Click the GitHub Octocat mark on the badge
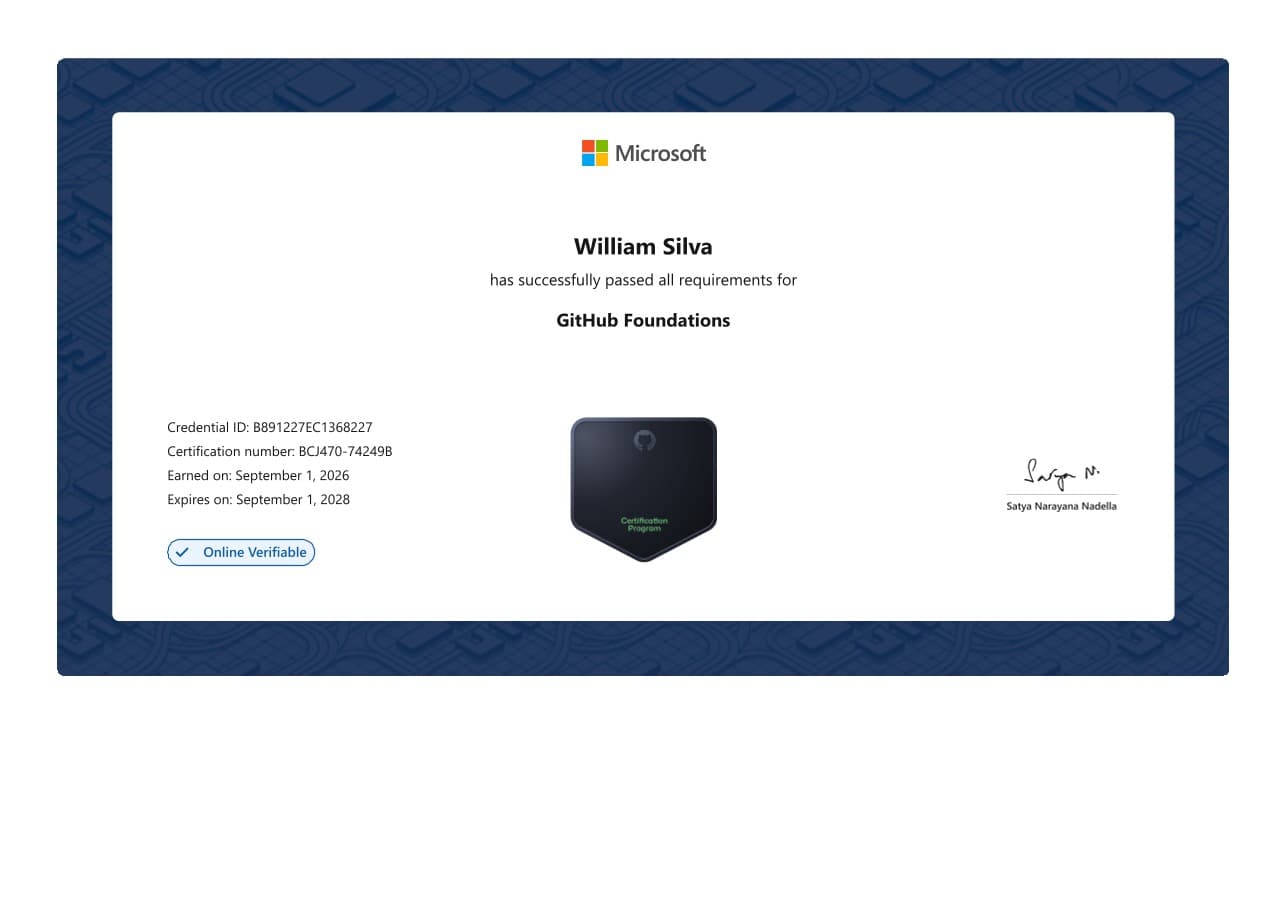The image size is (1286, 908). (644, 440)
